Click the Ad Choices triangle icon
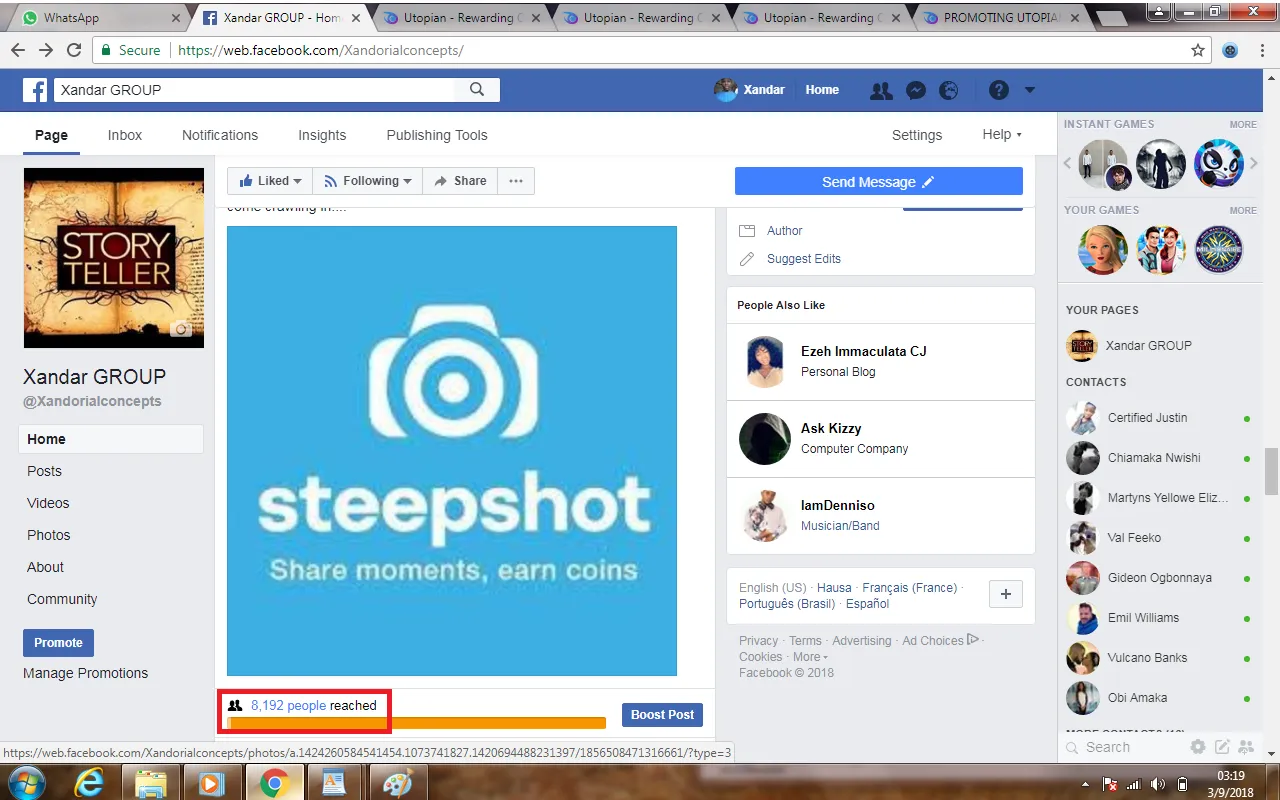This screenshot has width=1280, height=800. (974, 640)
